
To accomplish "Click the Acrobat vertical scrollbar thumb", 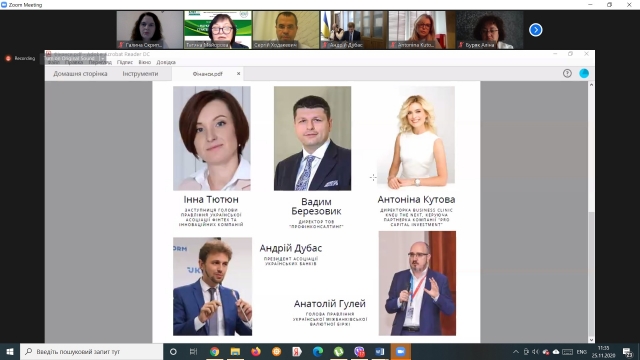I will (591, 272).
